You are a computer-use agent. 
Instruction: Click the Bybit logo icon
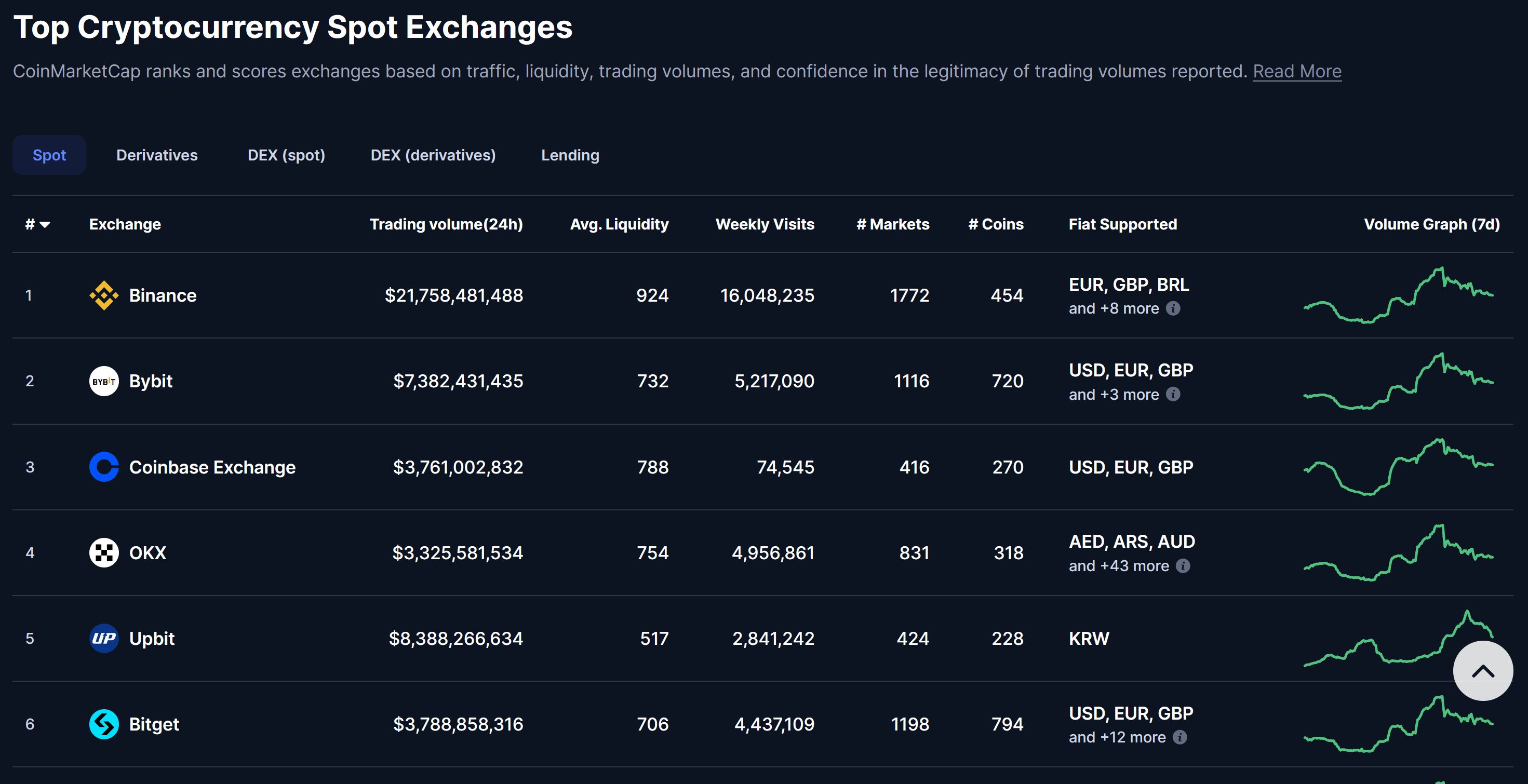104,381
